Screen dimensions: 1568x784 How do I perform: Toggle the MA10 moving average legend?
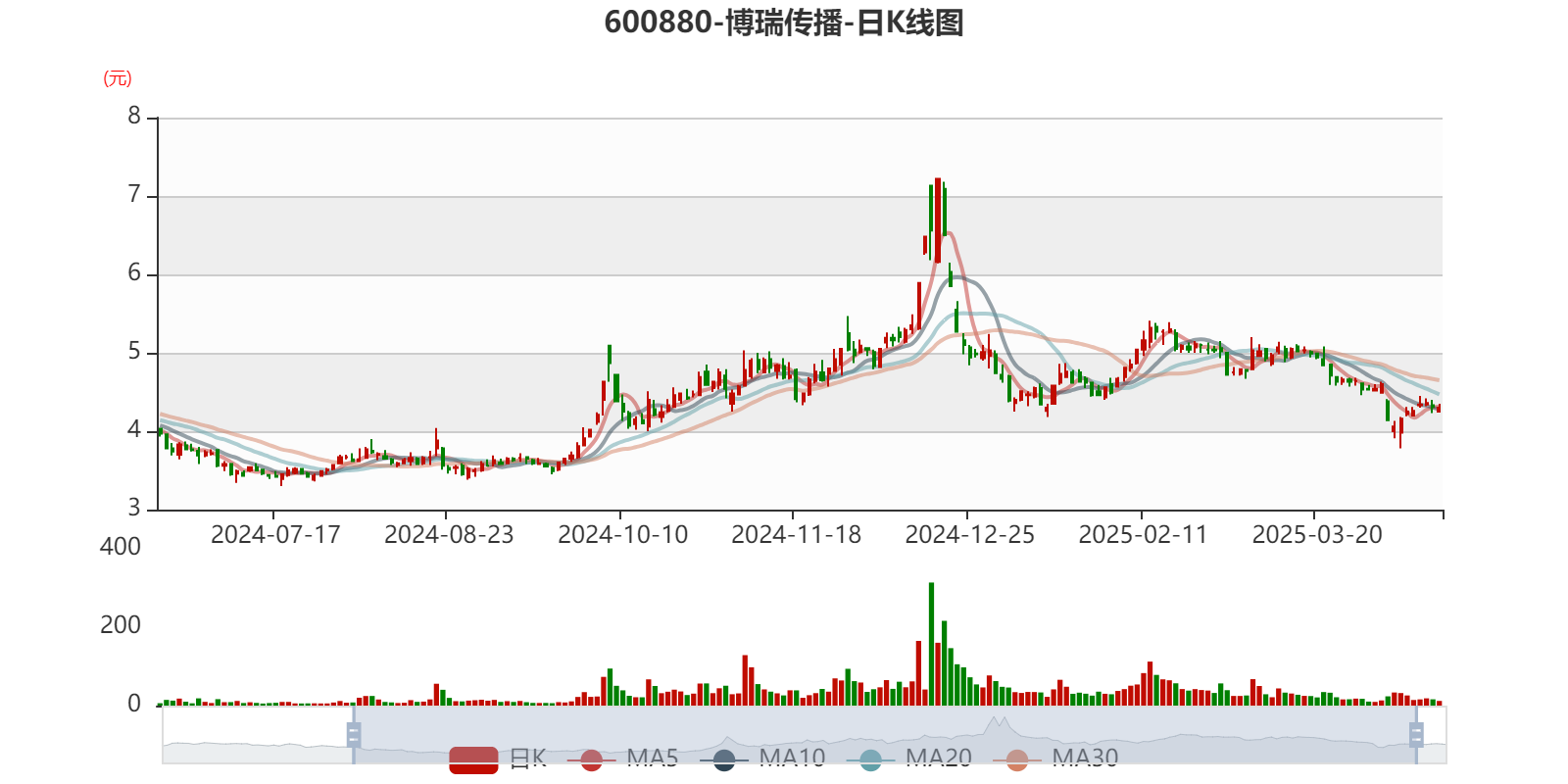point(762,759)
